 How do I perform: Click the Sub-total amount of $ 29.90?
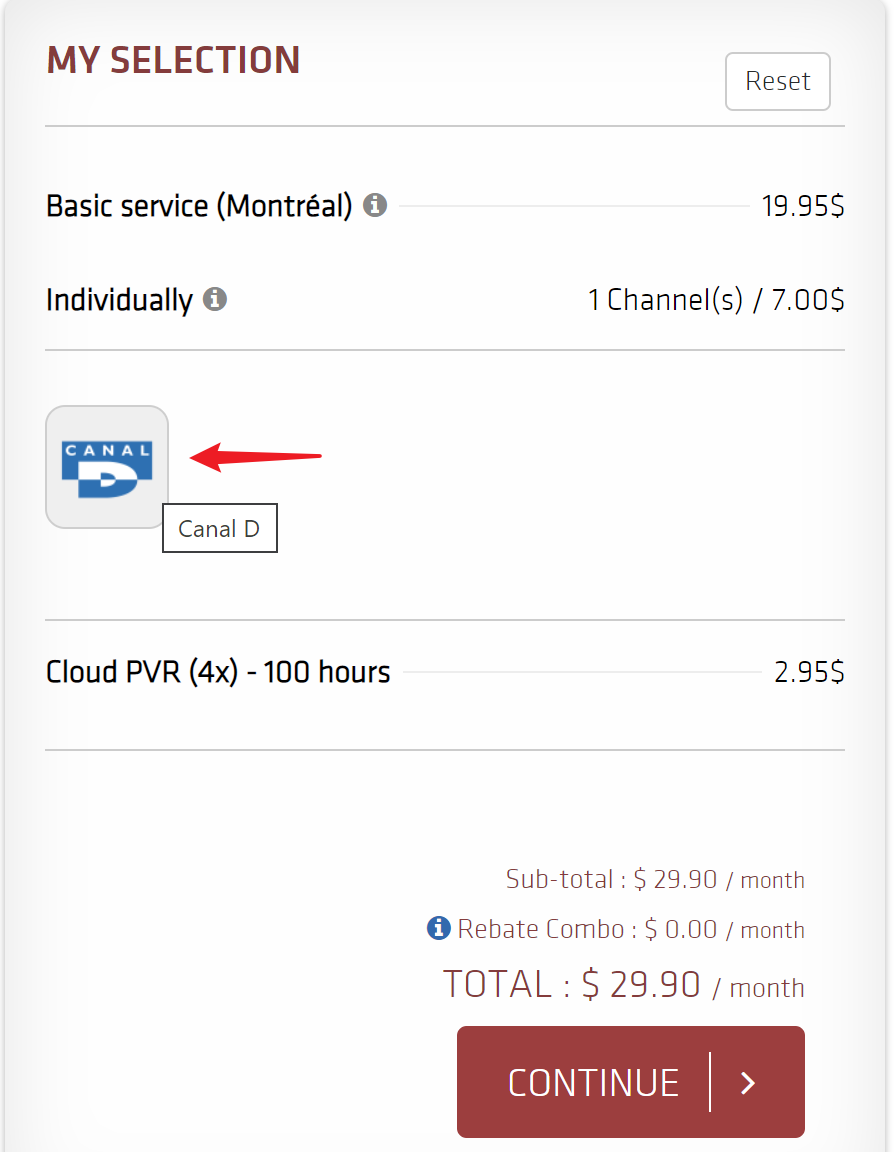tap(677, 879)
